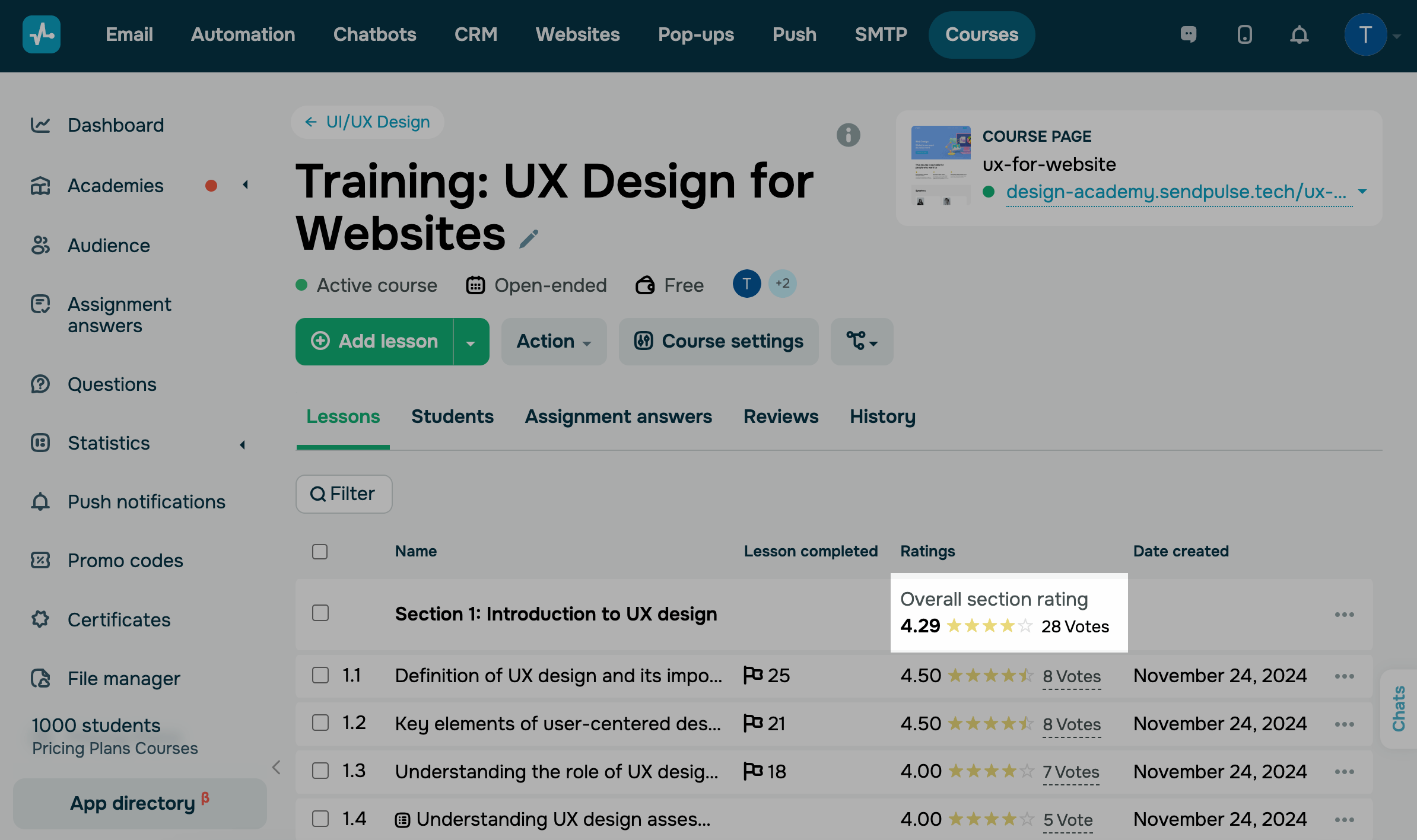Click the info icon near course title
The width and height of the screenshot is (1417, 840).
point(848,135)
